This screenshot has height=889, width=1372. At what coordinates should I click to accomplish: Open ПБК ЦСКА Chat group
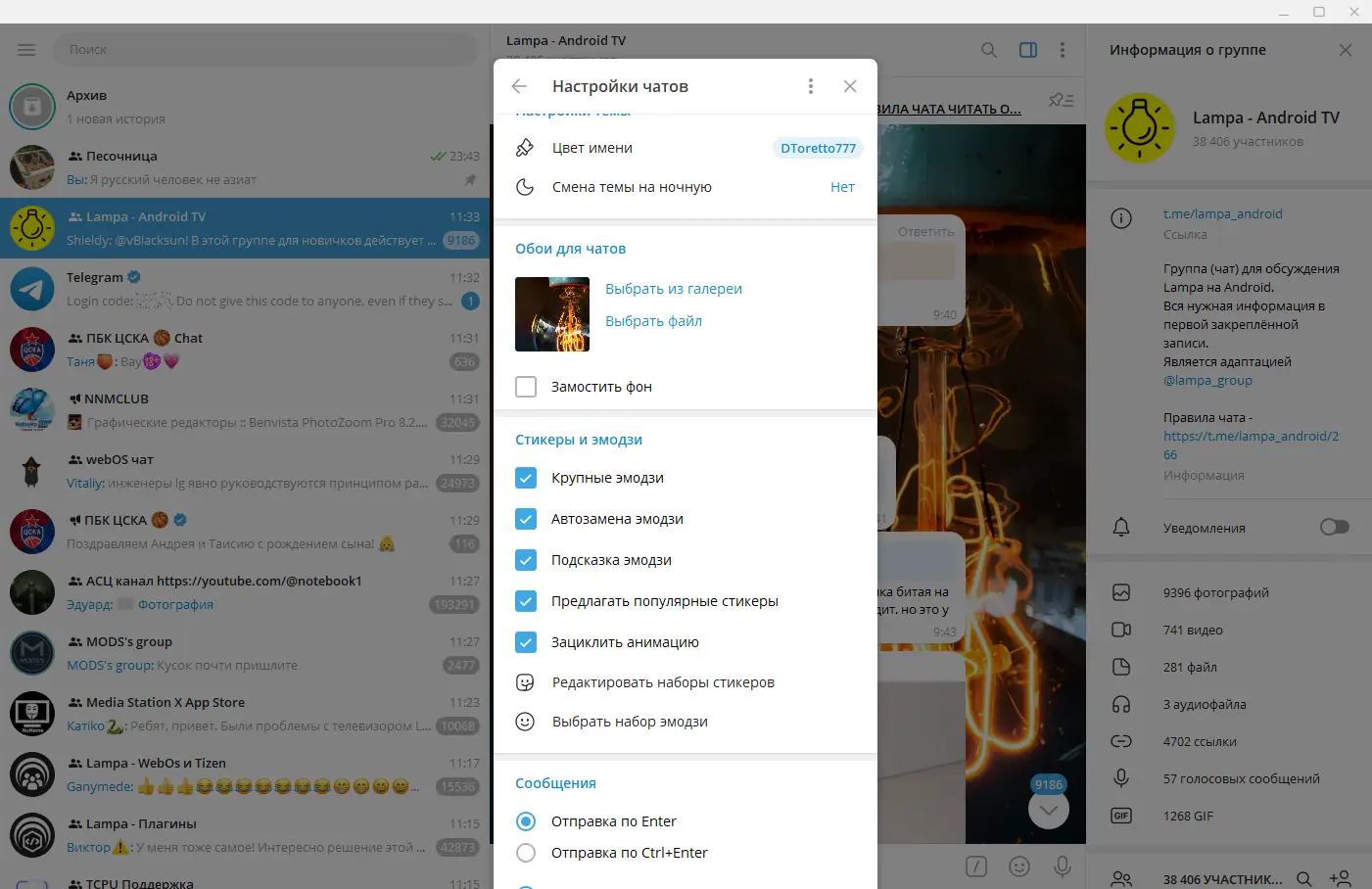pyautogui.click(x=245, y=350)
